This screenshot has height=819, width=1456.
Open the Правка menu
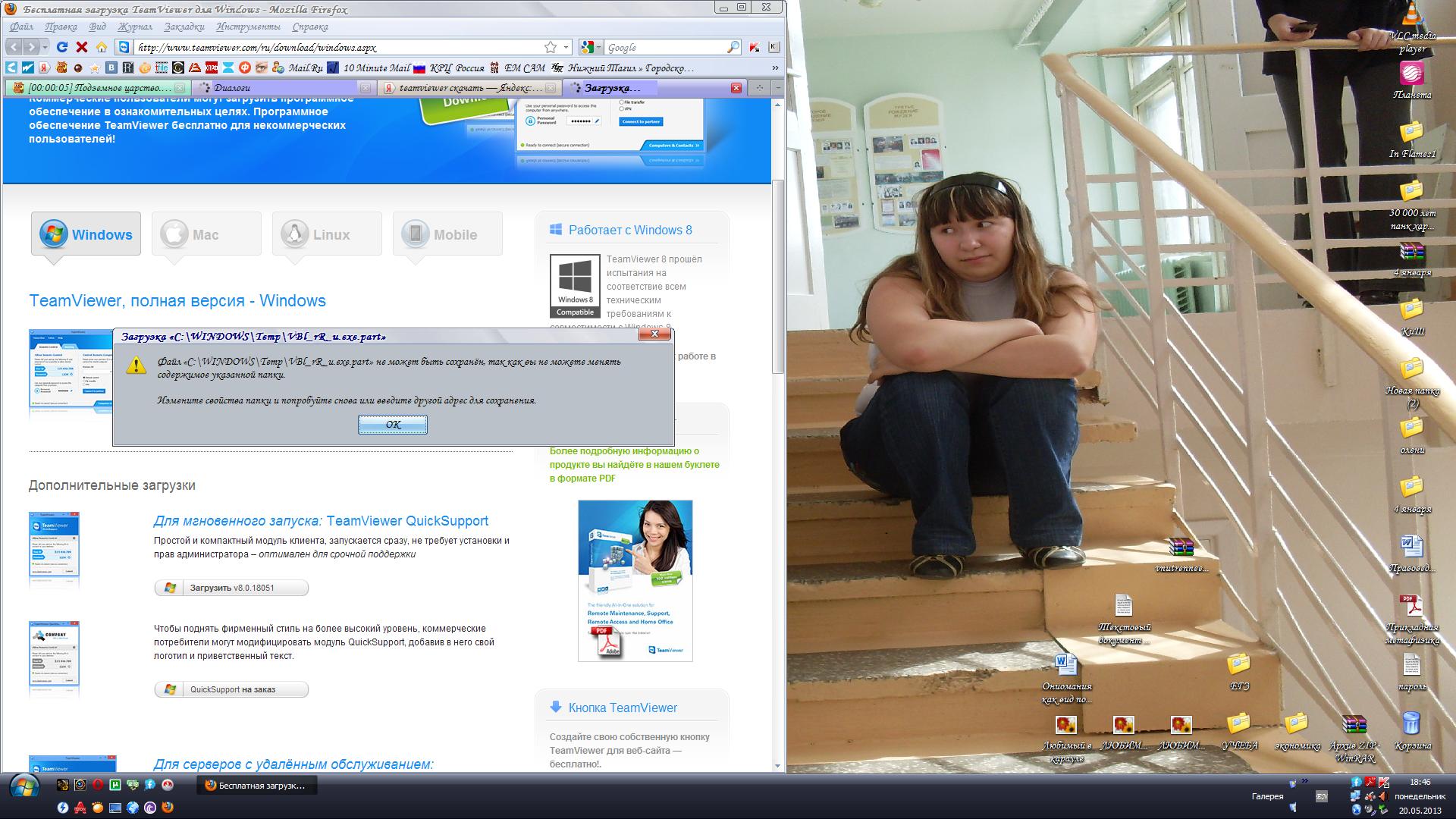pyautogui.click(x=61, y=27)
